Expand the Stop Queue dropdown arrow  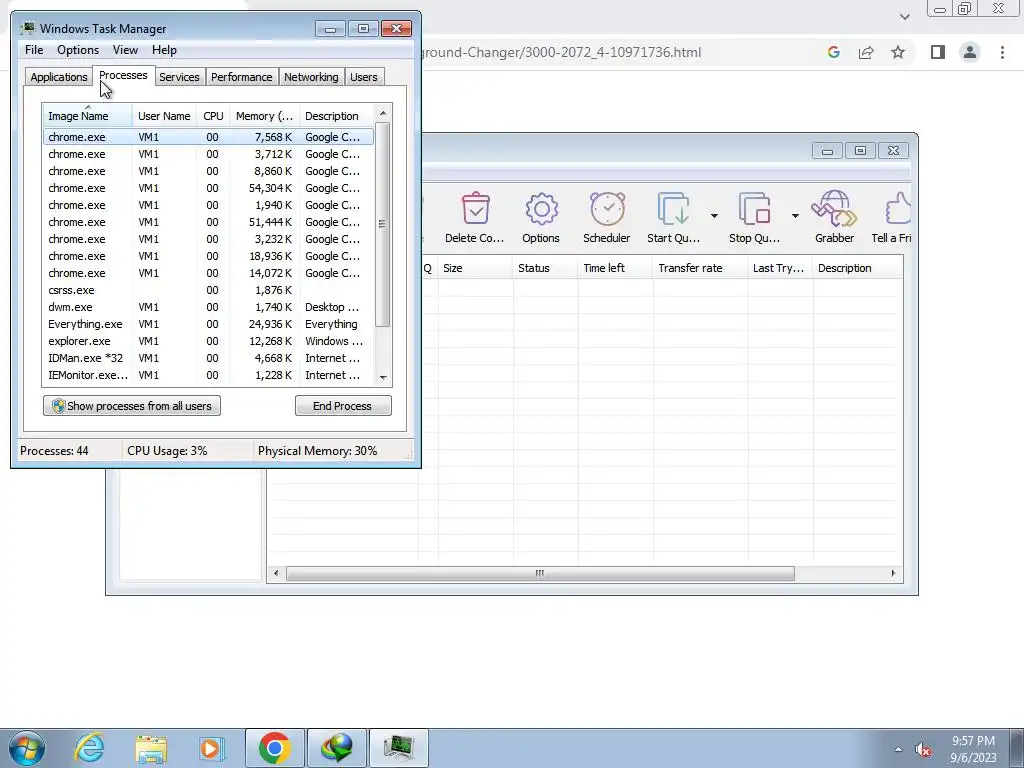pyautogui.click(x=795, y=216)
